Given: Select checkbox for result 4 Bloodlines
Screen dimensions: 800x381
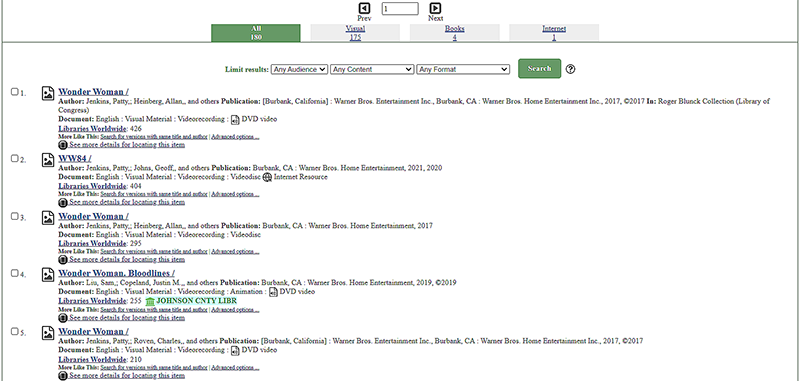Looking at the screenshot, I should pos(15,273).
